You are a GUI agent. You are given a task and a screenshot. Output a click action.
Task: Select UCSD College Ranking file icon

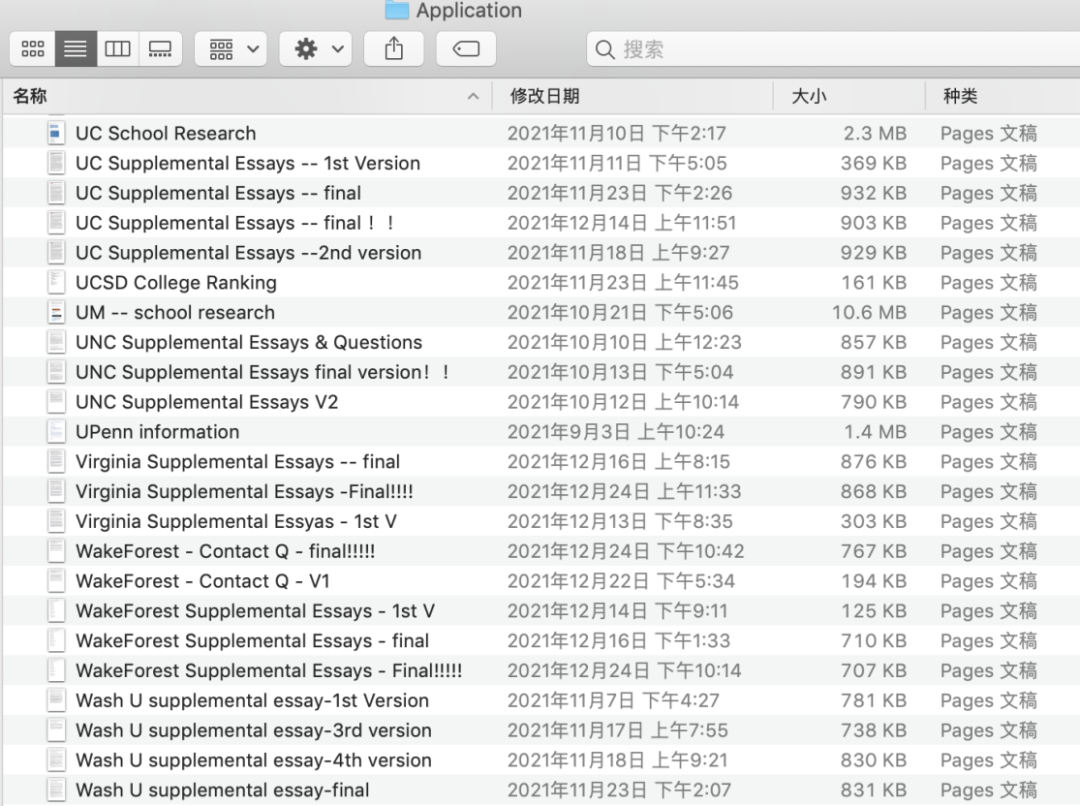click(x=56, y=282)
